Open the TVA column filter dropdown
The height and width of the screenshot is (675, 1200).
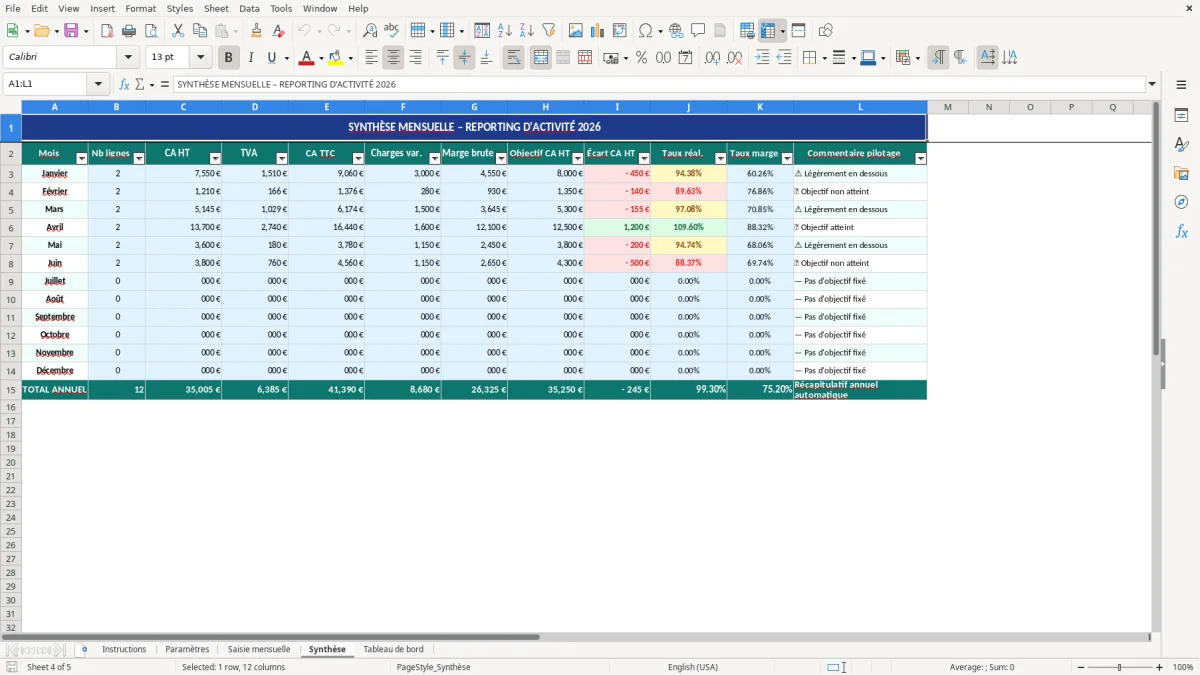click(282, 158)
